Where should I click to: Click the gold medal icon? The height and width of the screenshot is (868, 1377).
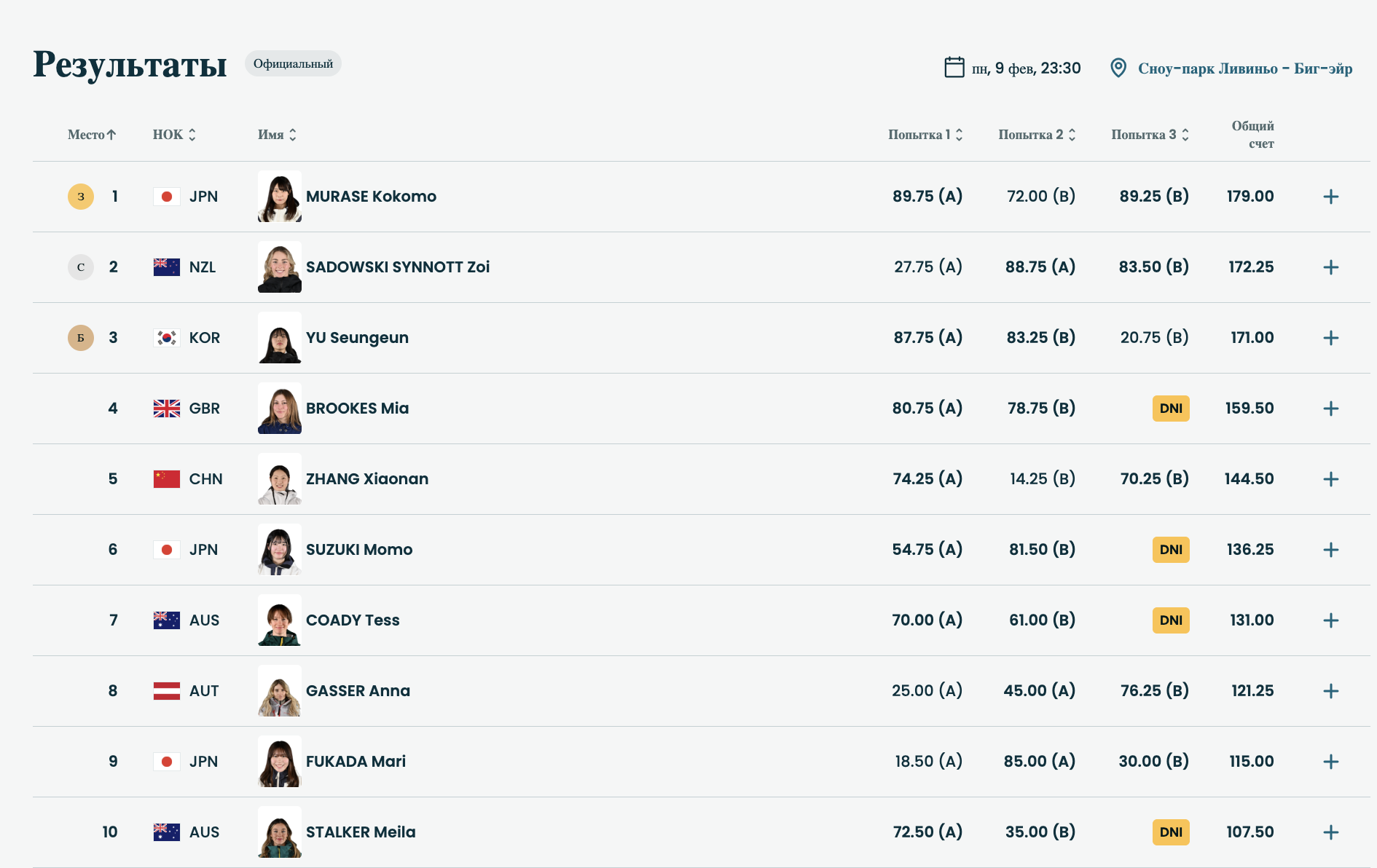(x=81, y=197)
